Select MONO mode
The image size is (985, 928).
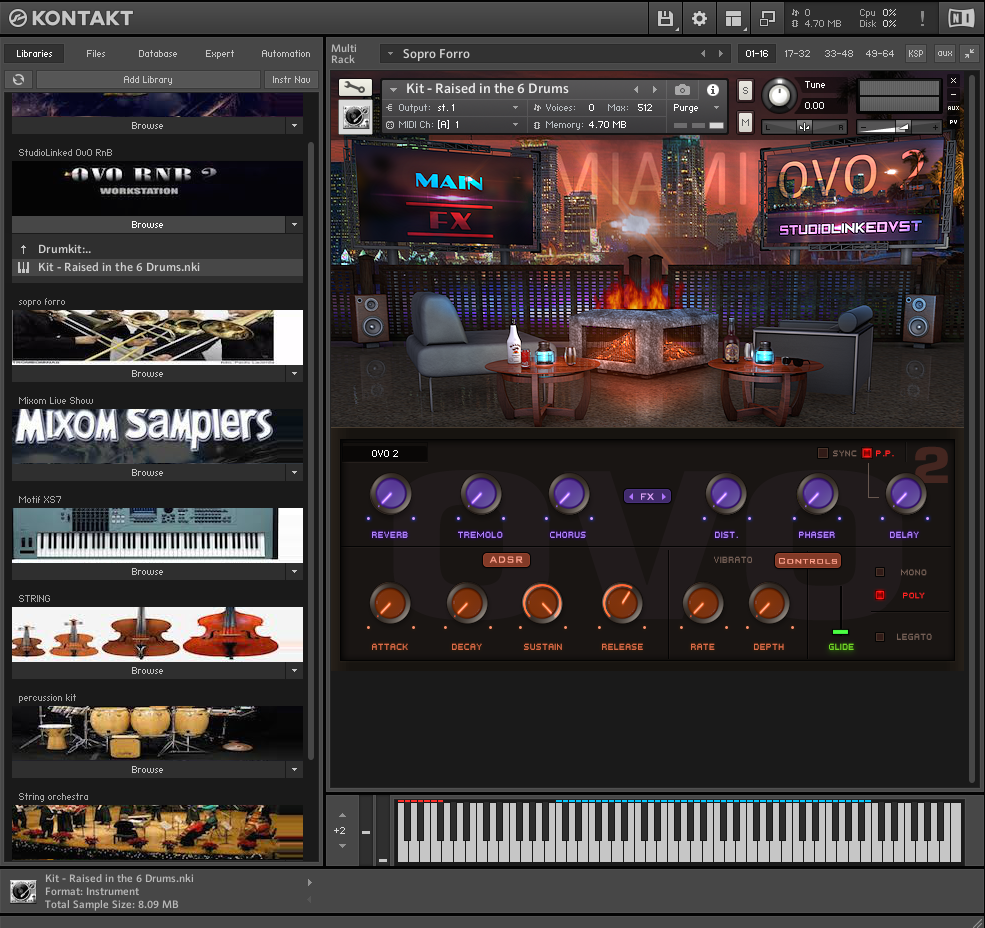click(880, 572)
